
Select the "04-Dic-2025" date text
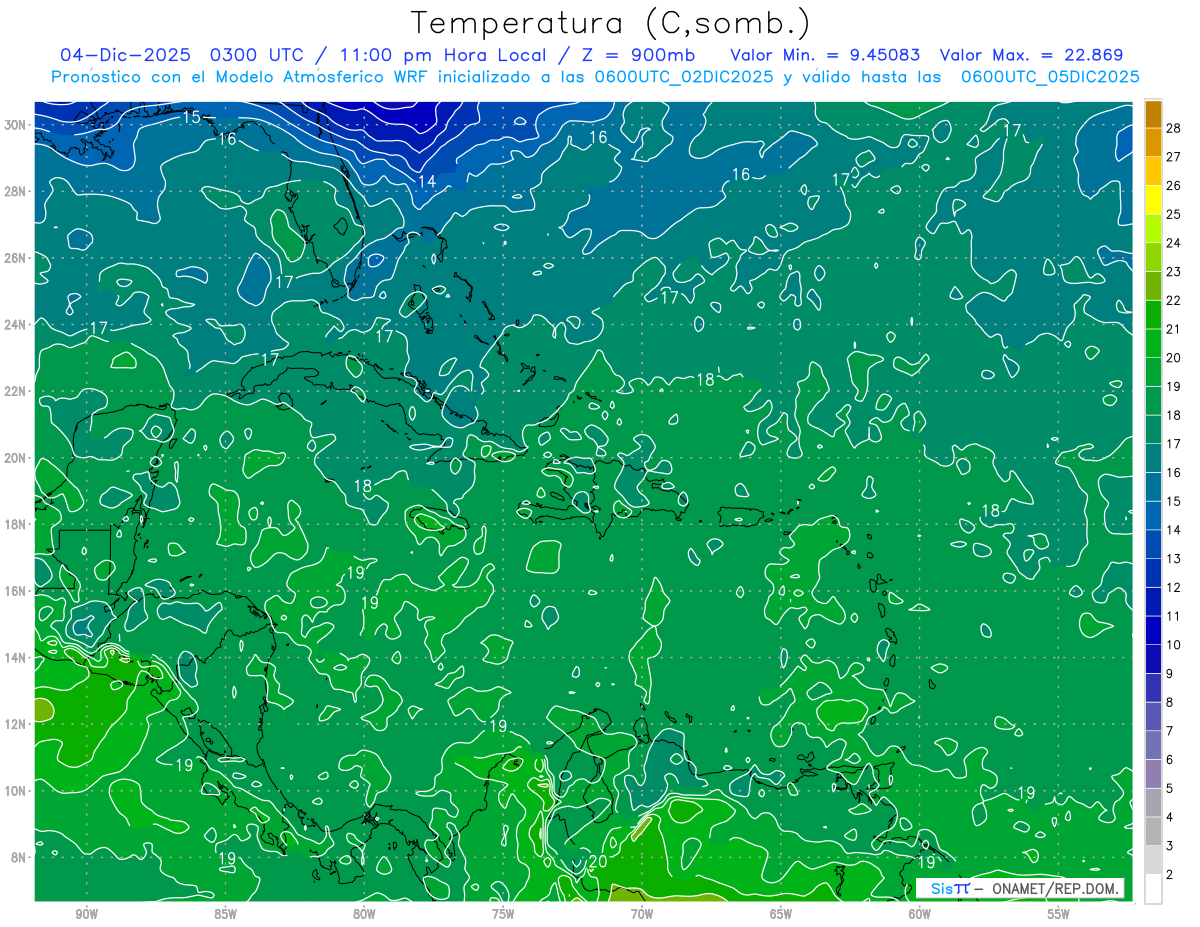pos(126,55)
